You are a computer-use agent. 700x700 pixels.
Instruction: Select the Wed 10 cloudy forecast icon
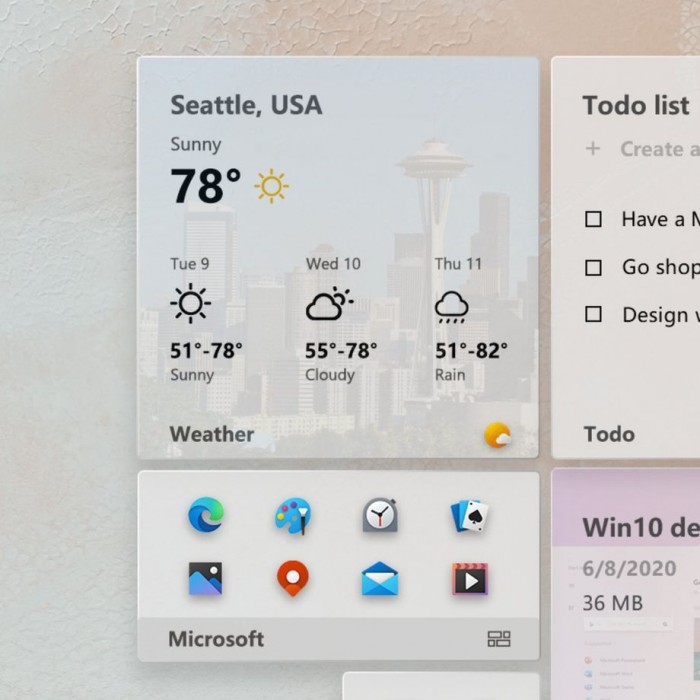point(329,304)
